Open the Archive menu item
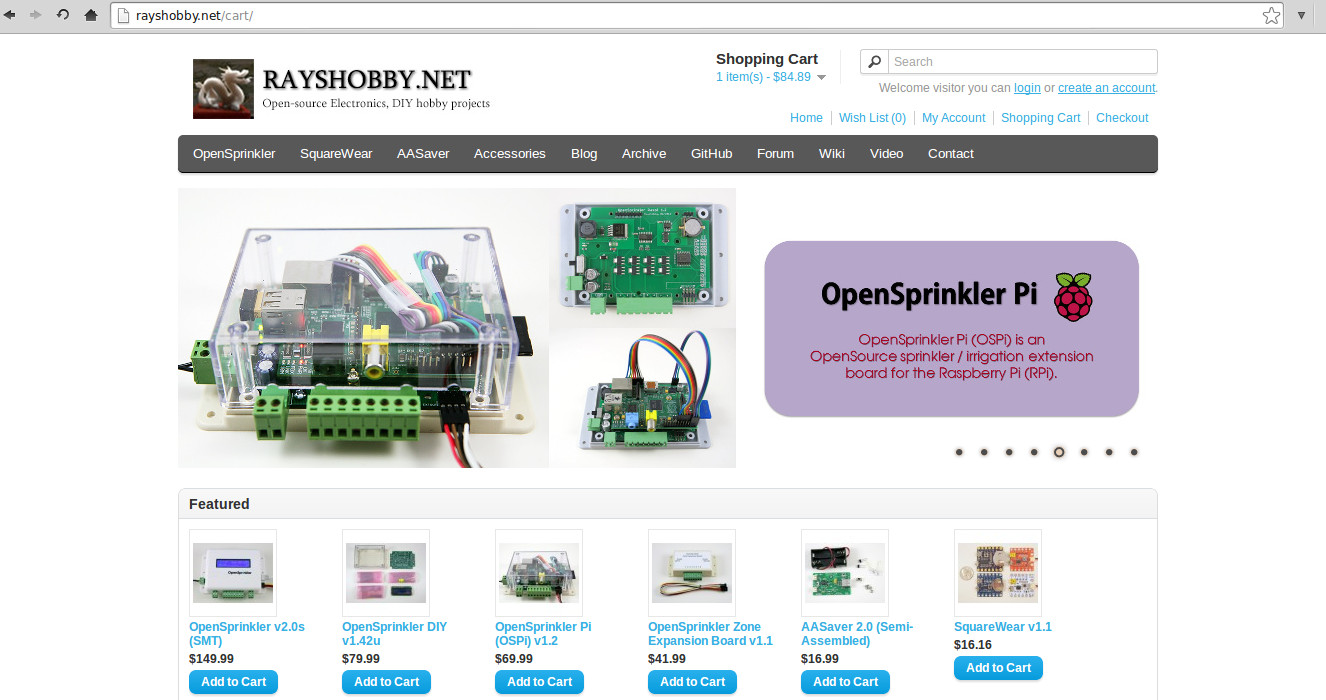 644,154
